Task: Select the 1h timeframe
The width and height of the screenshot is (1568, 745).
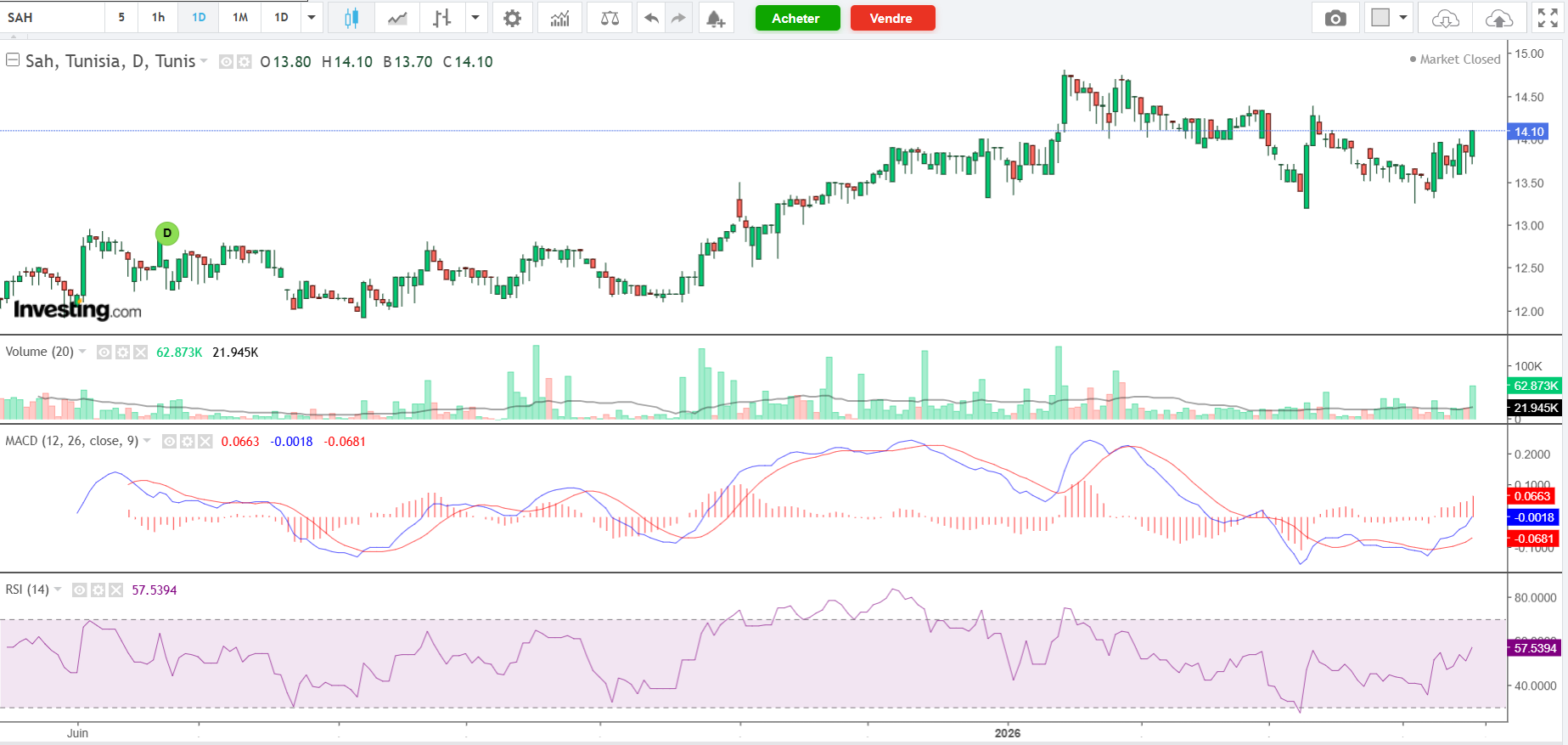Action: pyautogui.click(x=158, y=17)
